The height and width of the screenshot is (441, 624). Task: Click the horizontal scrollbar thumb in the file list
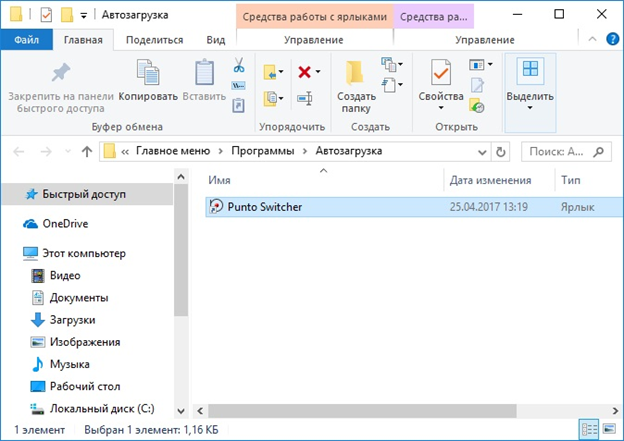pos(362,411)
